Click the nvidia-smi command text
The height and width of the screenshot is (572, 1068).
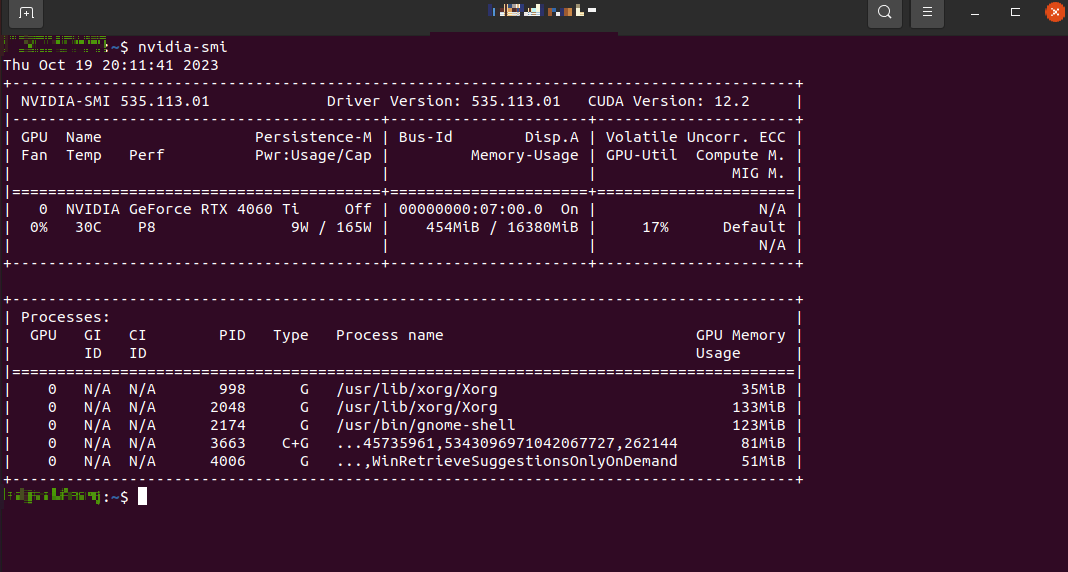click(x=183, y=47)
